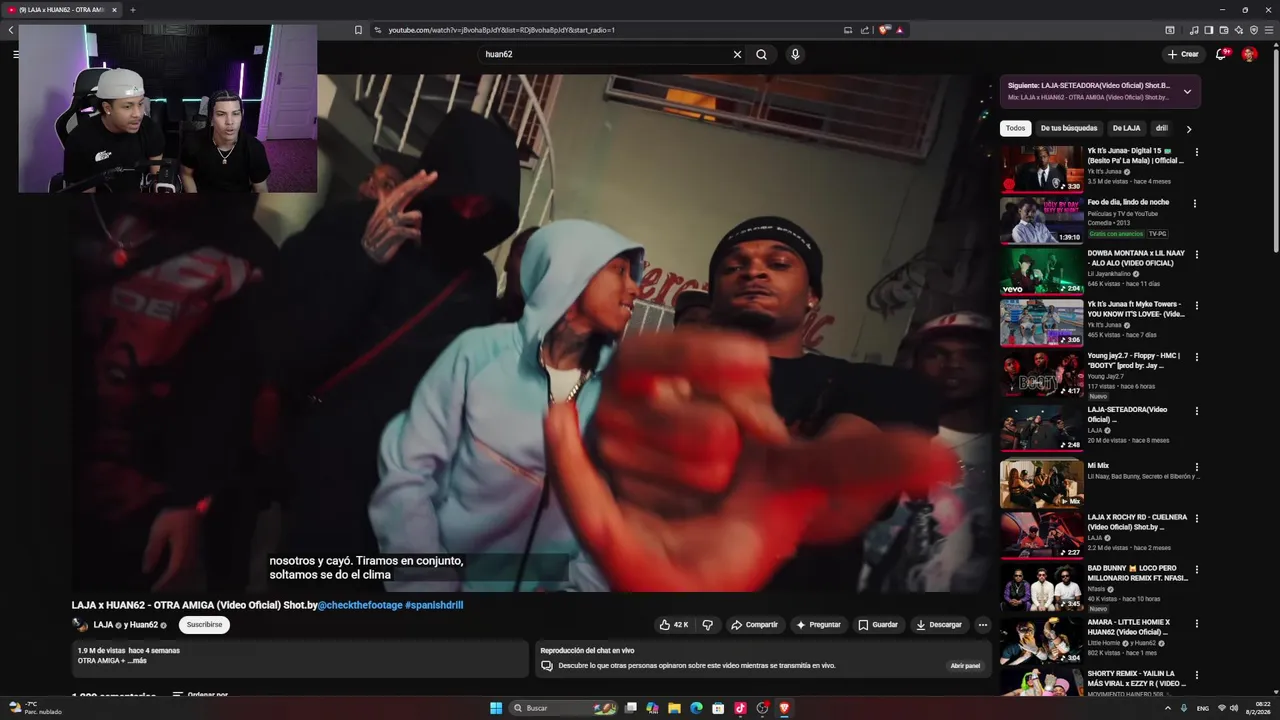Start voice search with the microphone icon
Image resolution: width=1280 pixels, height=720 pixels.
tap(795, 54)
